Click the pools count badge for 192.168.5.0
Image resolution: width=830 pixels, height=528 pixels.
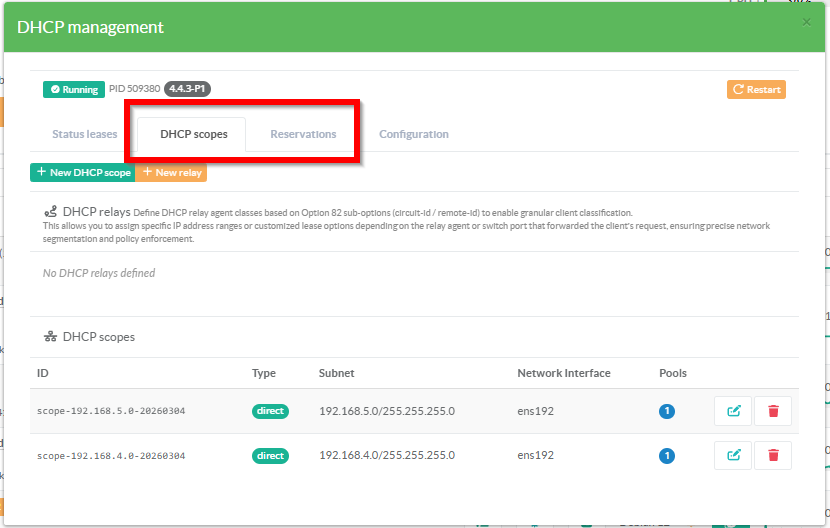pyautogui.click(x=667, y=411)
